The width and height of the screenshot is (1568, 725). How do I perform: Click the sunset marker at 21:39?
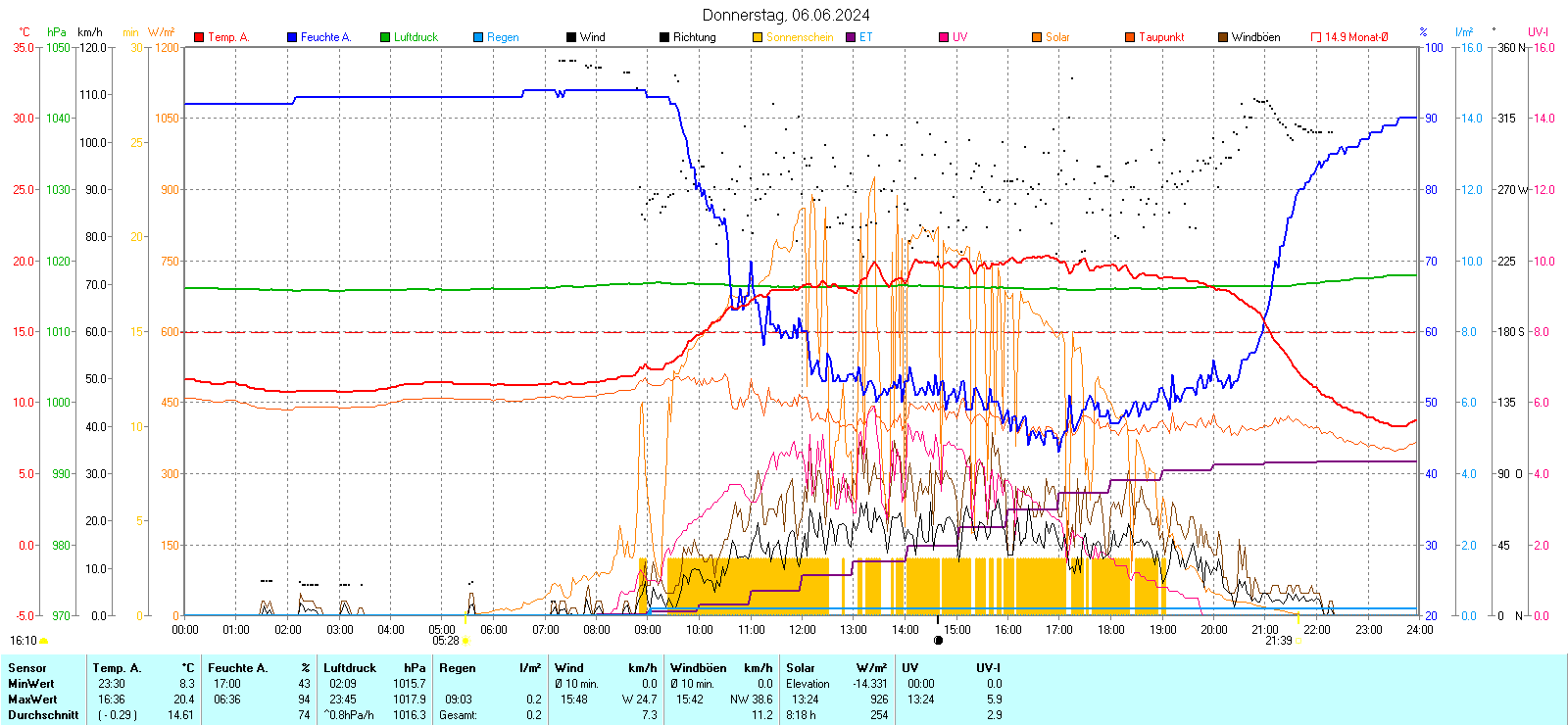1298,641
